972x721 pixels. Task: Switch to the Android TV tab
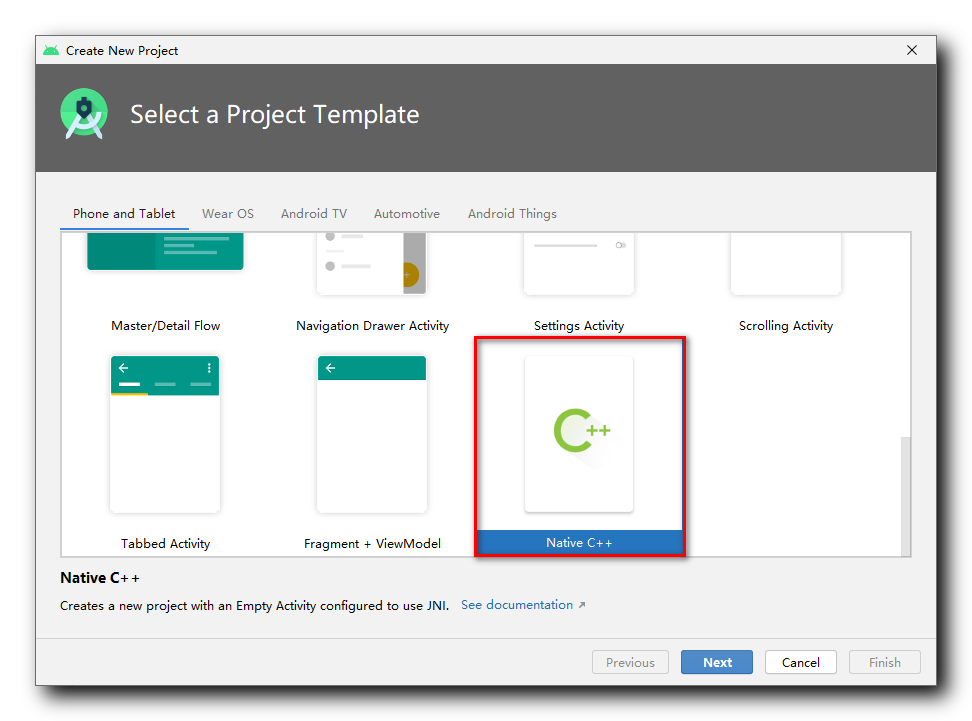(x=314, y=214)
